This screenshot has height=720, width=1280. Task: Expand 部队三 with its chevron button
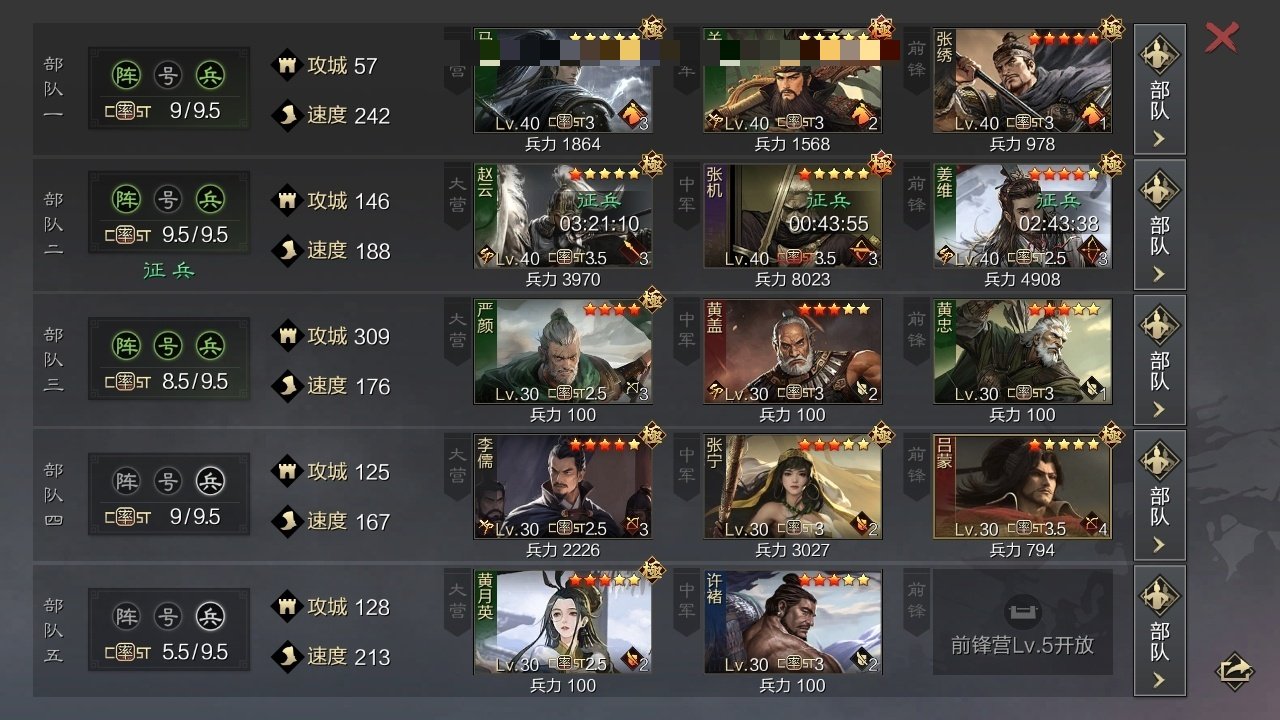[x=1160, y=409]
